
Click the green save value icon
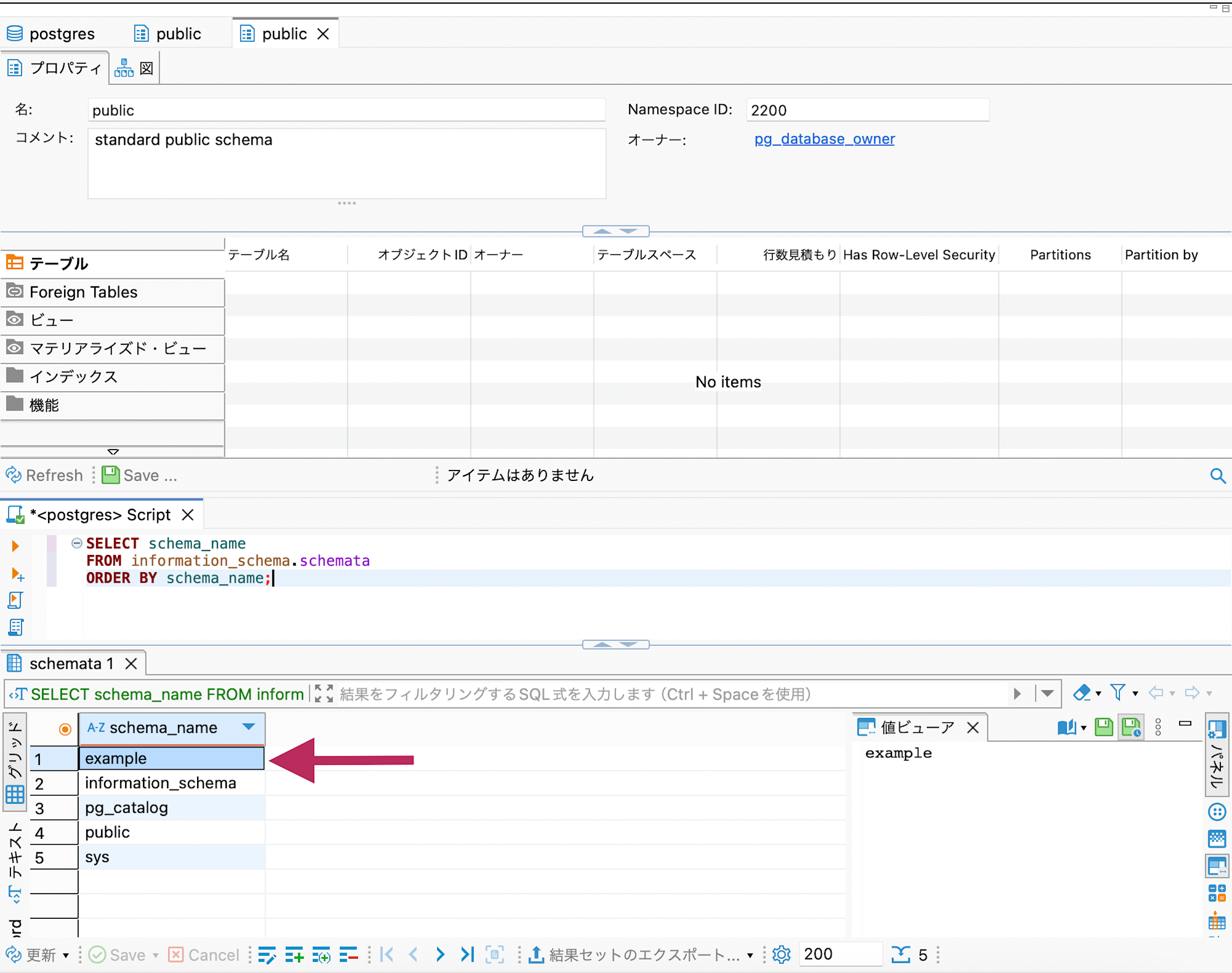(x=1104, y=727)
